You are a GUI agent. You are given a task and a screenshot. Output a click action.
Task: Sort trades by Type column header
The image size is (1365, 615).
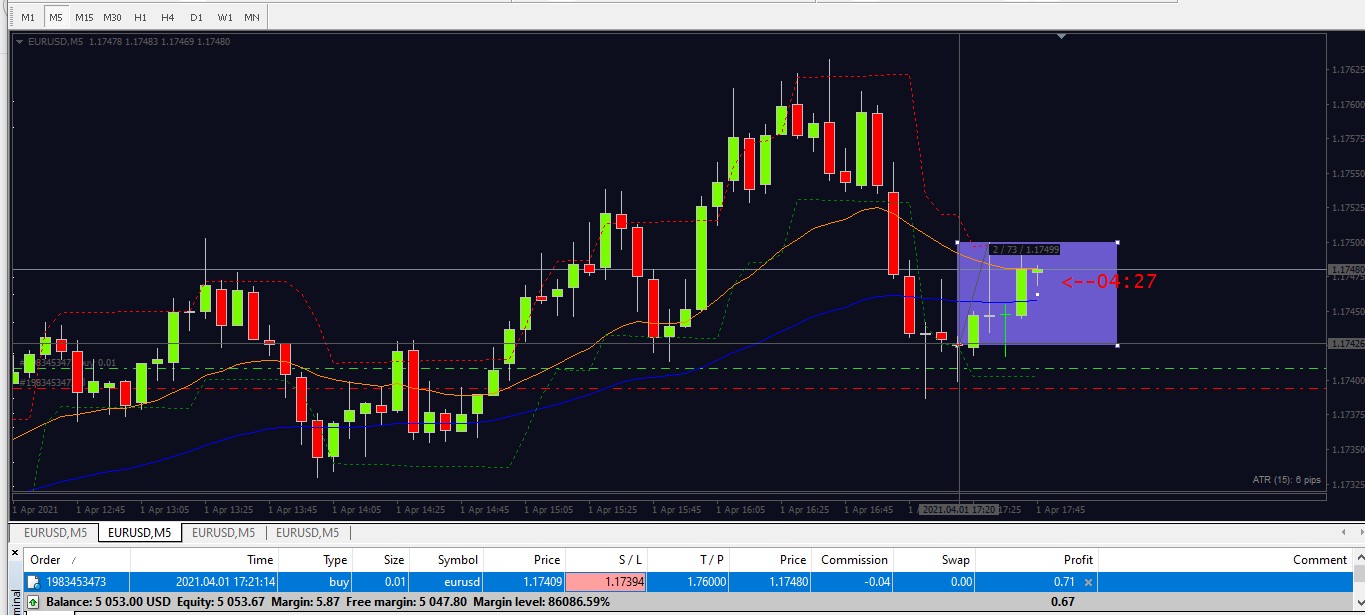(316, 560)
